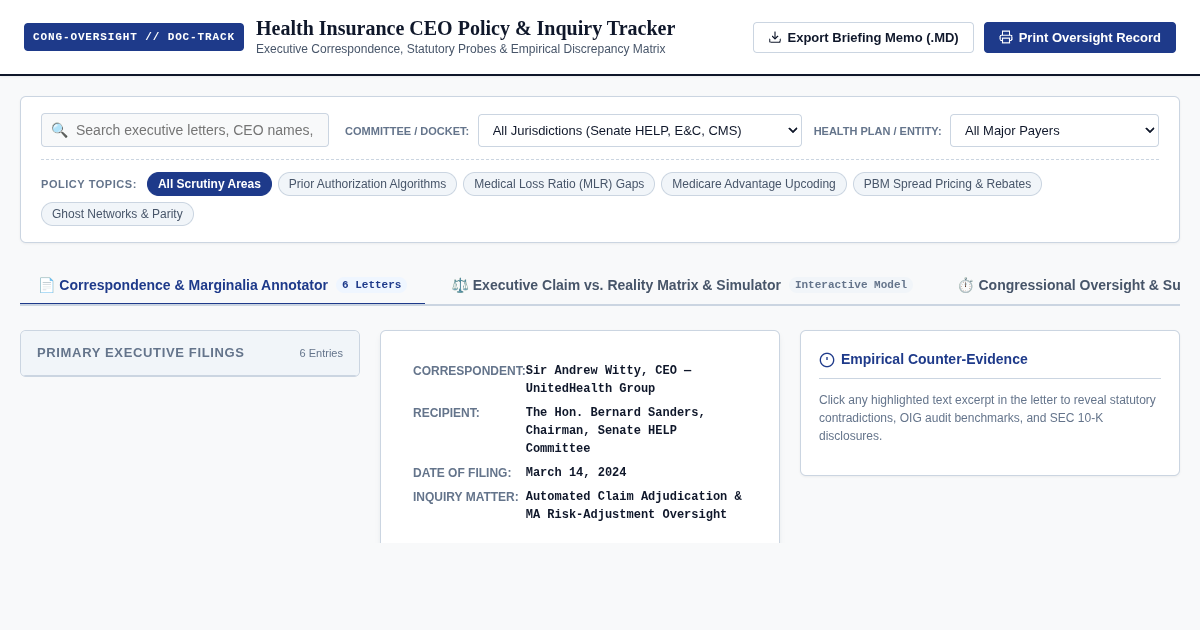Click the info icon beside Empirical Counter-Evidence
The height and width of the screenshot is (630, 1200).
[827, 360]
